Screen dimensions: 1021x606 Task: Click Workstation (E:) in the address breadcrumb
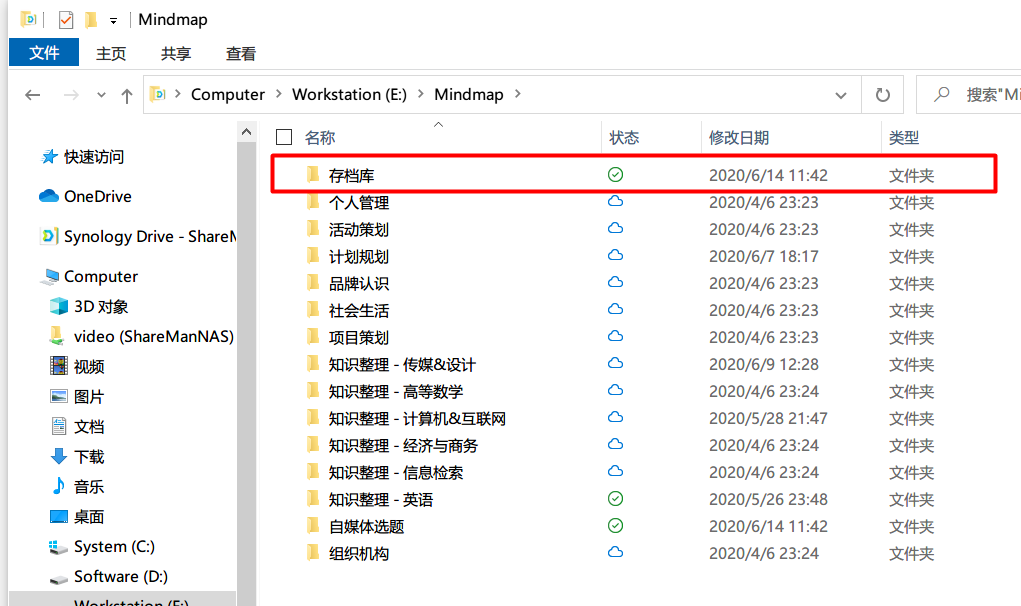click(x=349, y=94)
